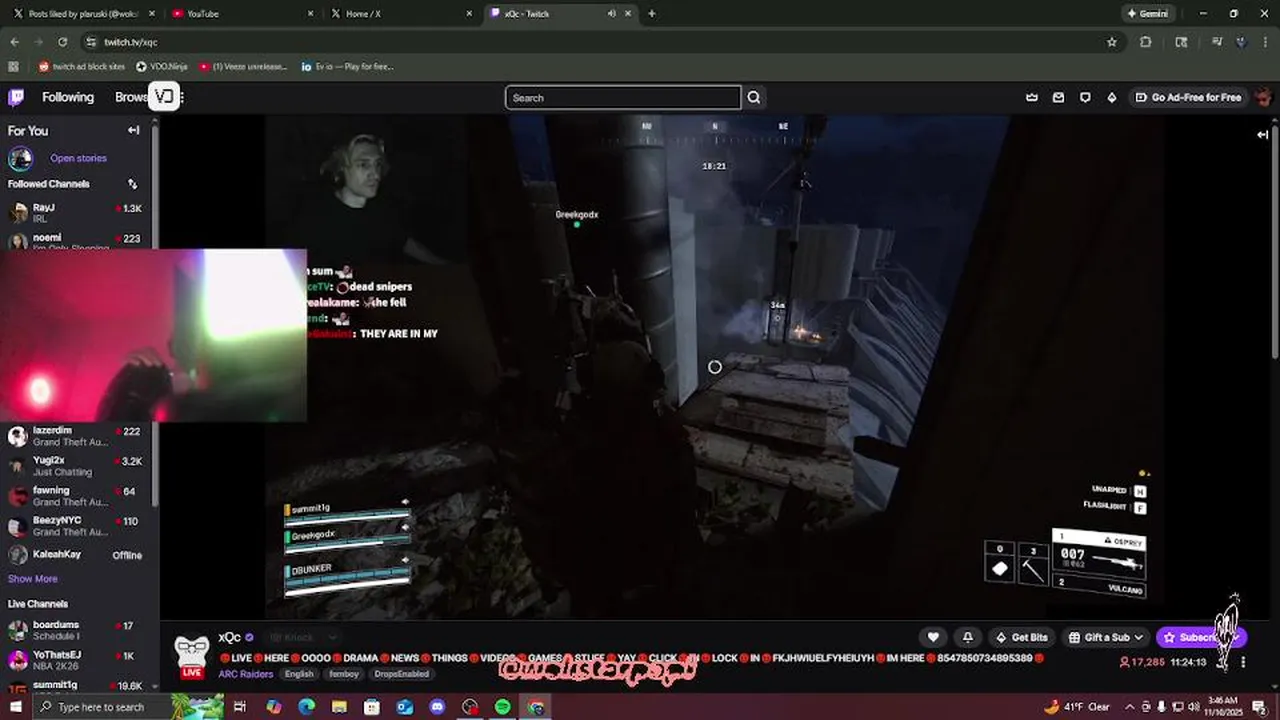The width and height of the screenshot is (1280, 720).
Task: Open YoThatsEJ live channel
Action: click(x=76, y=660)
